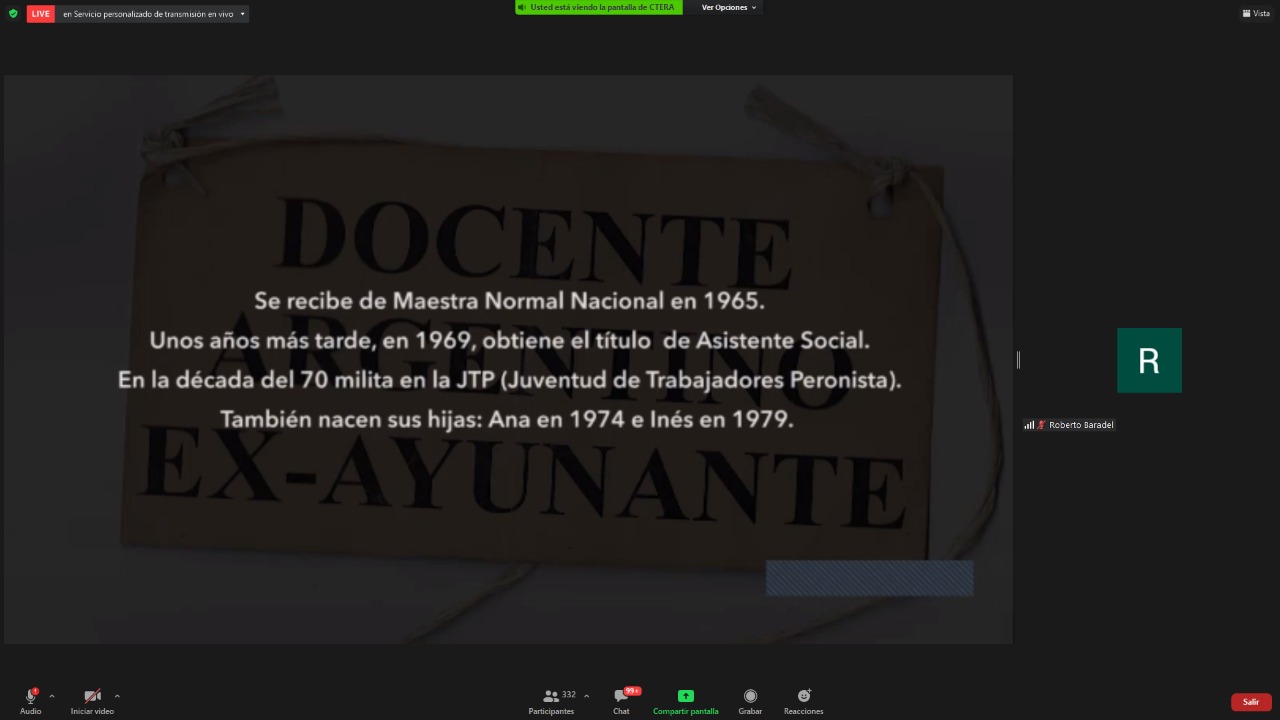Start camera with Iniciar video
This screenshot has height=720, width=1280.
[92, 696]
